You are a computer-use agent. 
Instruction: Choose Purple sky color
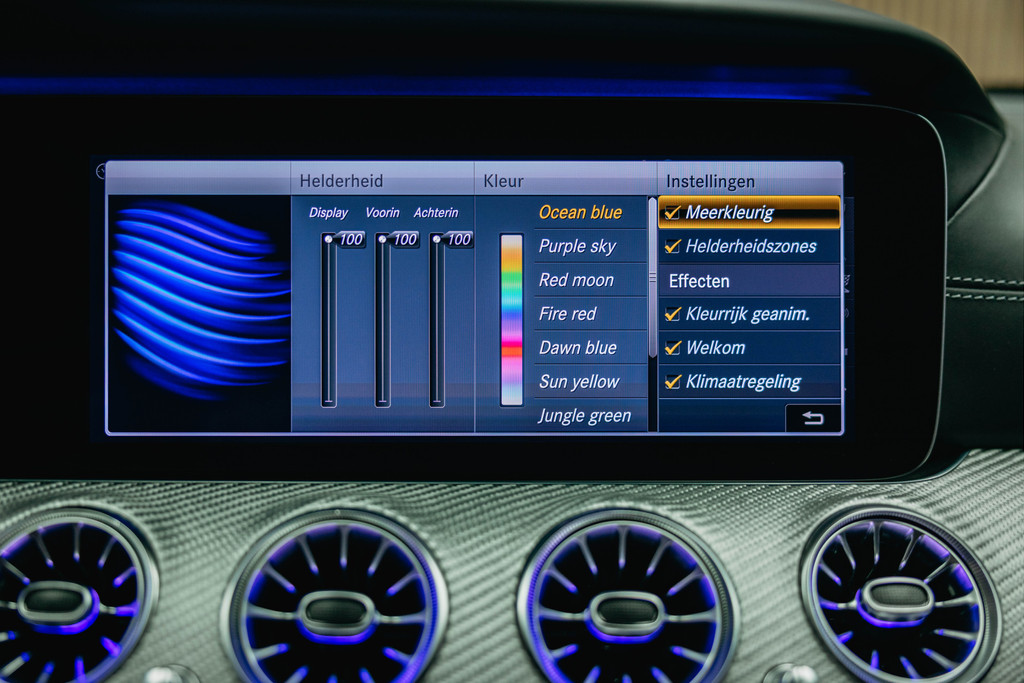click(x=577, y=246)
